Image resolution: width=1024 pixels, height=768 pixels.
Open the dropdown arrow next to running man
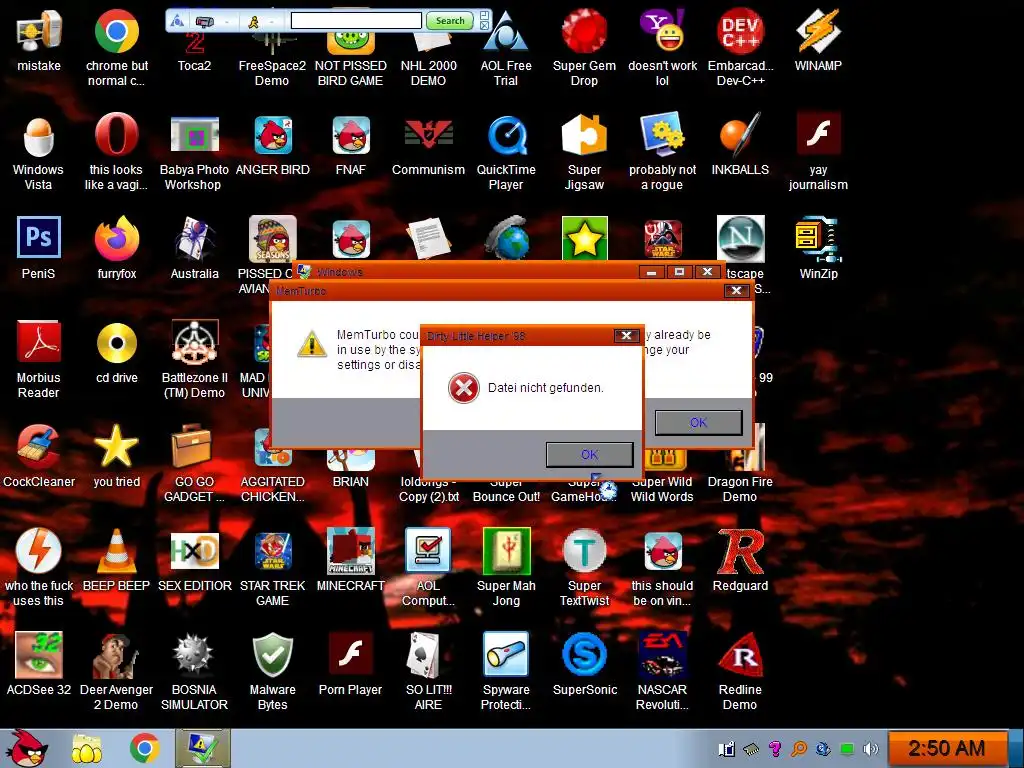[x=270, y=22]
